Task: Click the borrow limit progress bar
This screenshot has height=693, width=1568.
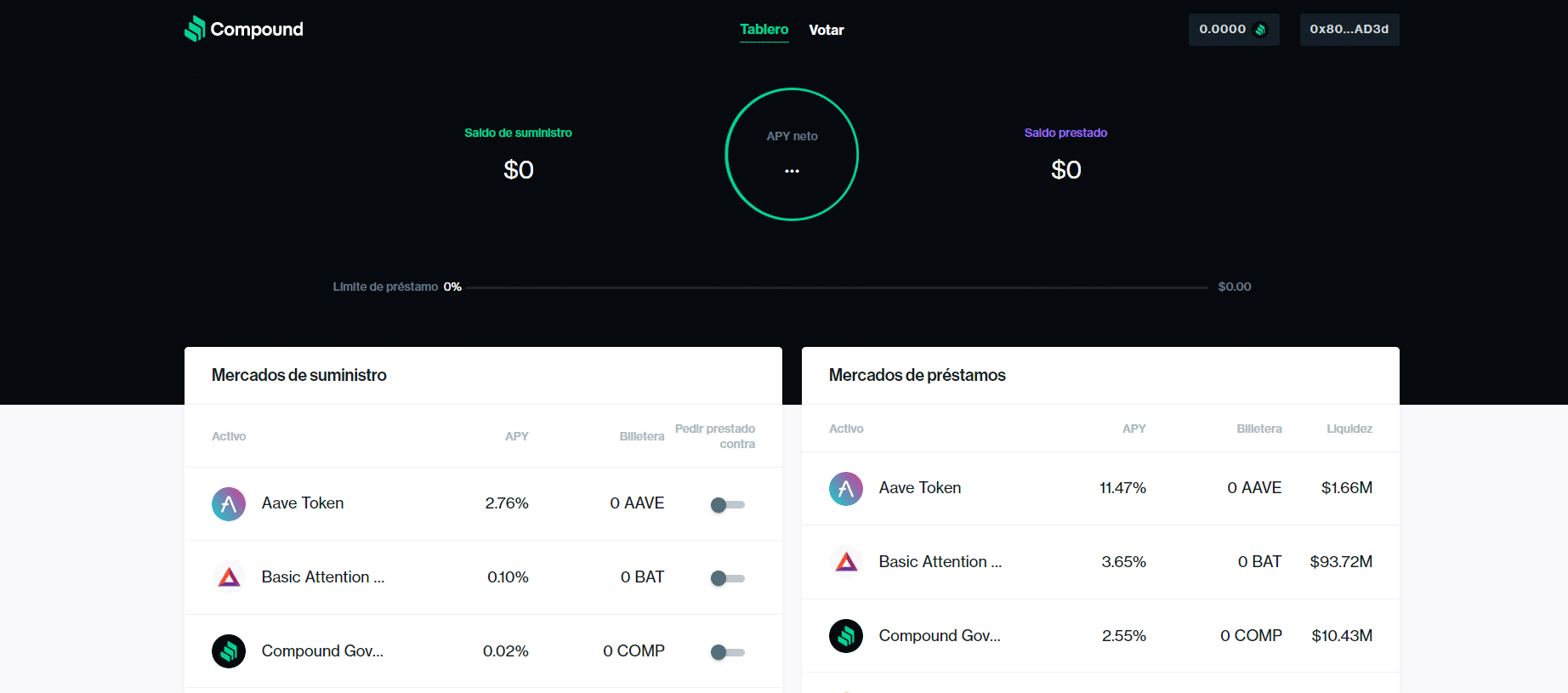Action: point(838,287)
